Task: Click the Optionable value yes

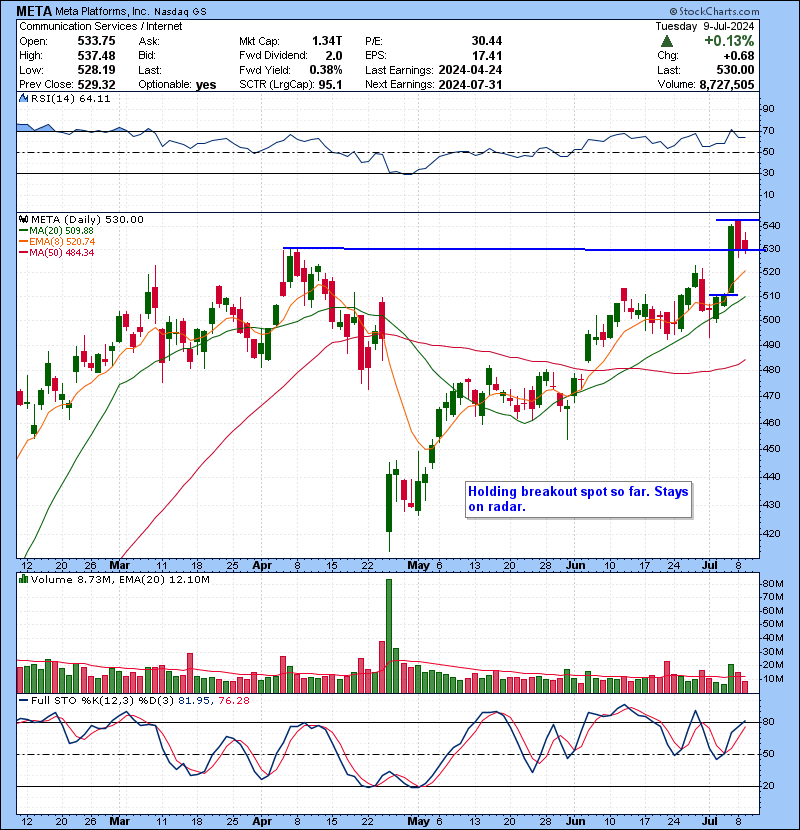Action: pyautogui.click(x=206, y=85)
